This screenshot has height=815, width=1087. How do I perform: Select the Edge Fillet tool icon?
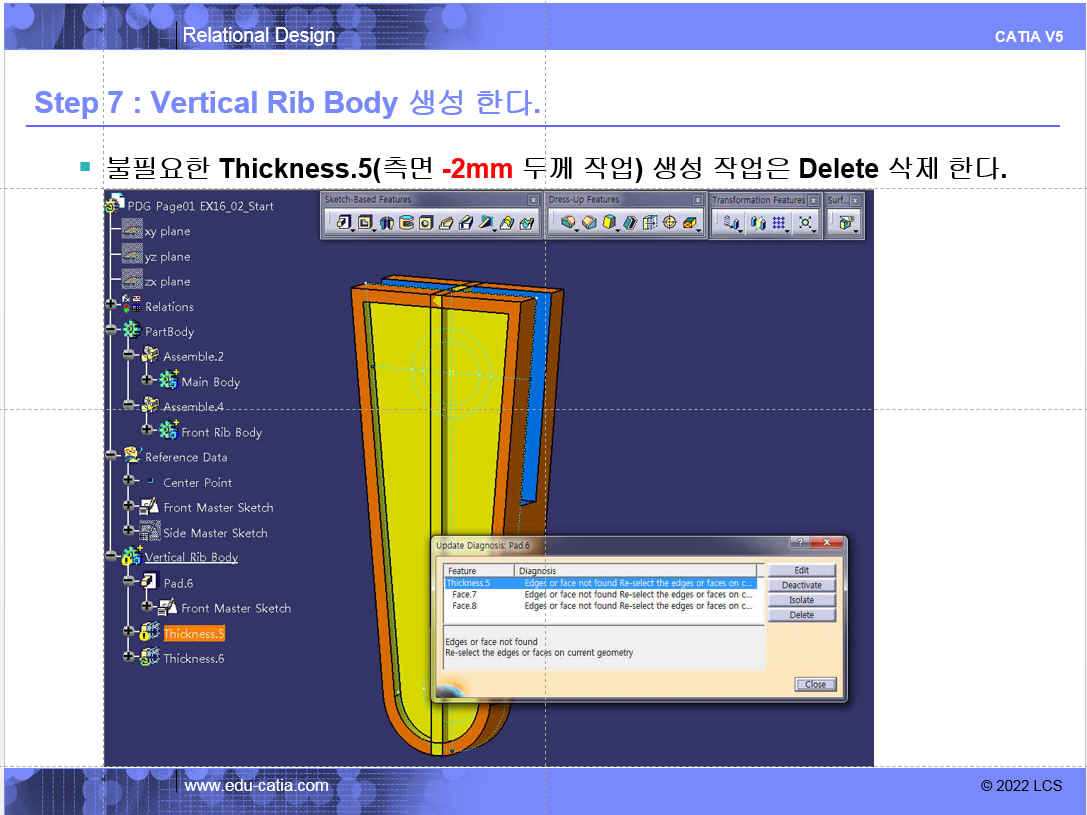click(x=568, y=223)
